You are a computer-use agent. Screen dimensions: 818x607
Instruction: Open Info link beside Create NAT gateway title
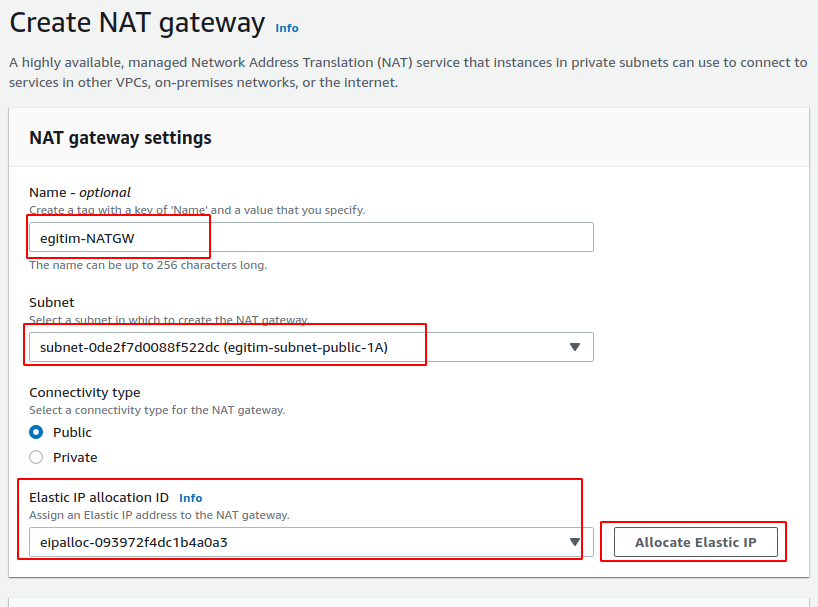(286, 28)
